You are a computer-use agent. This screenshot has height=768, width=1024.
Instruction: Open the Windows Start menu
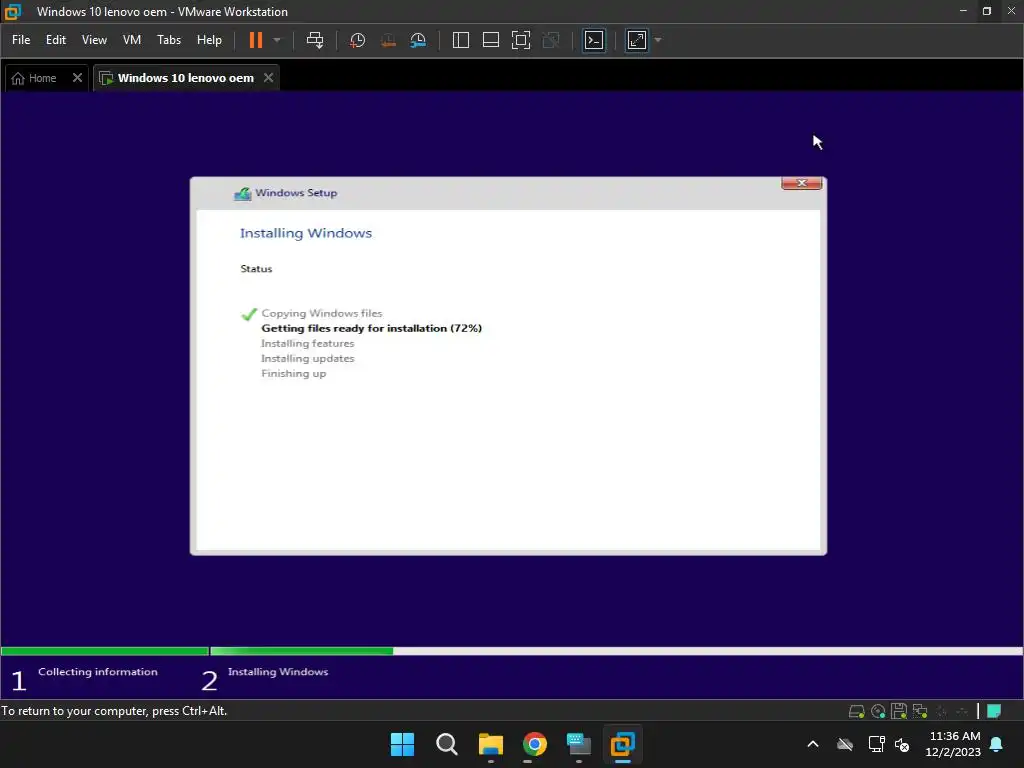coord(402,744)
